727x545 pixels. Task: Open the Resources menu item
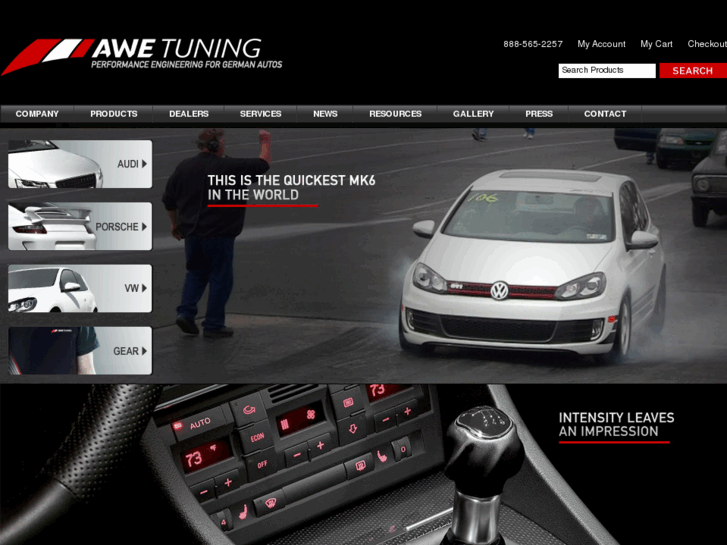tap(395, 114)
